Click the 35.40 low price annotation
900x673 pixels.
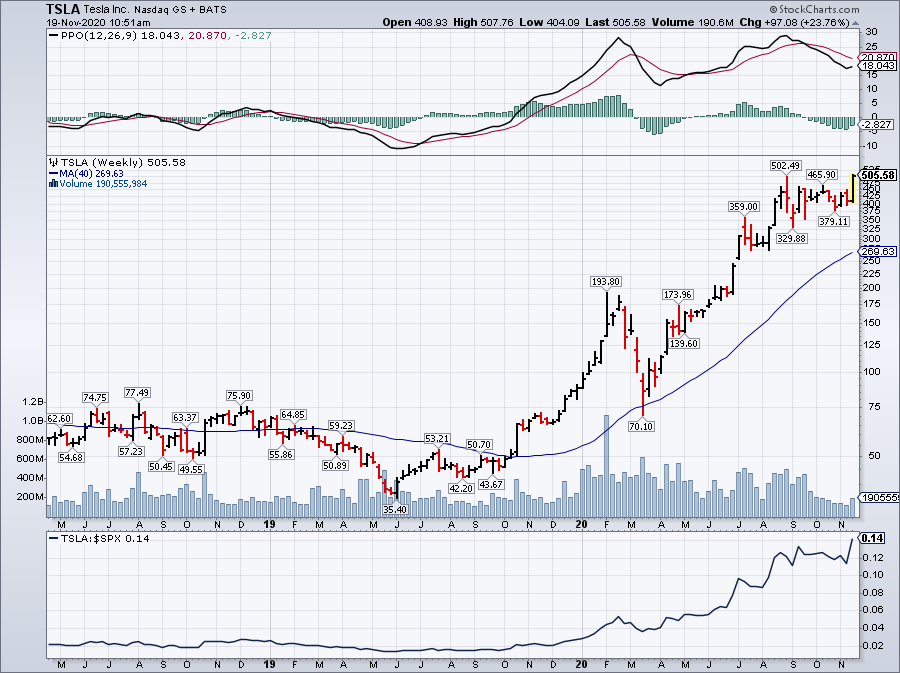[395, 509]
